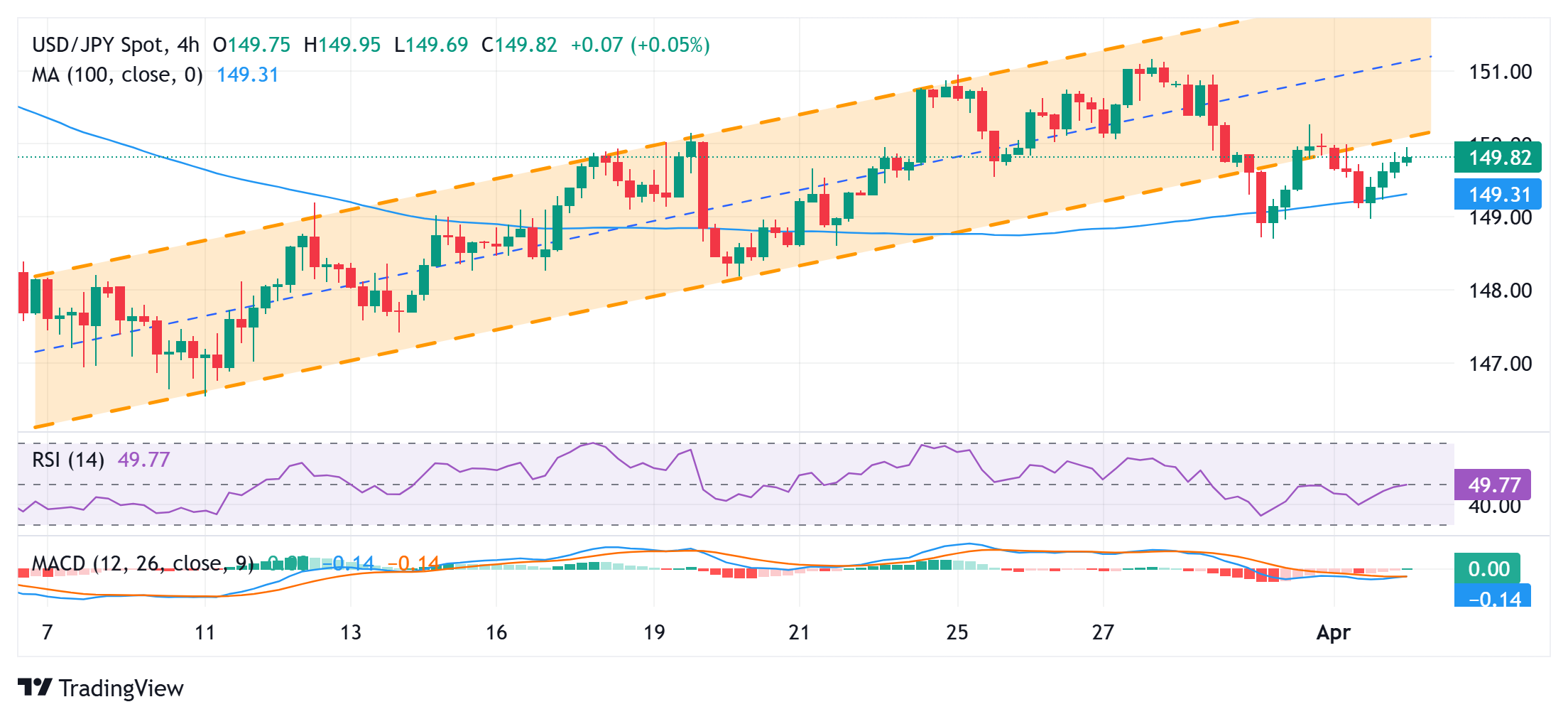The height and width of the screenshot is (719, 1568).
Task: Click the TradingView brand text link
Action: pos(121,688)
